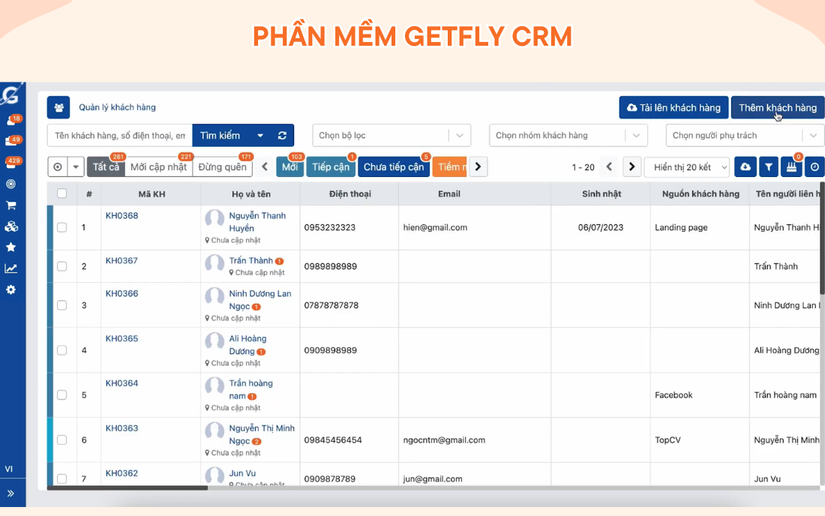
Task: Click the Thêm khách hàng button
Action: tap(778, 107)
